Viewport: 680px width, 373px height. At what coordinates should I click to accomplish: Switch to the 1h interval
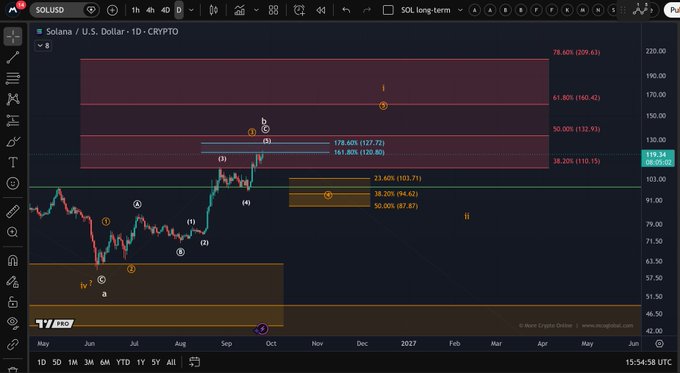click(136, 10)
